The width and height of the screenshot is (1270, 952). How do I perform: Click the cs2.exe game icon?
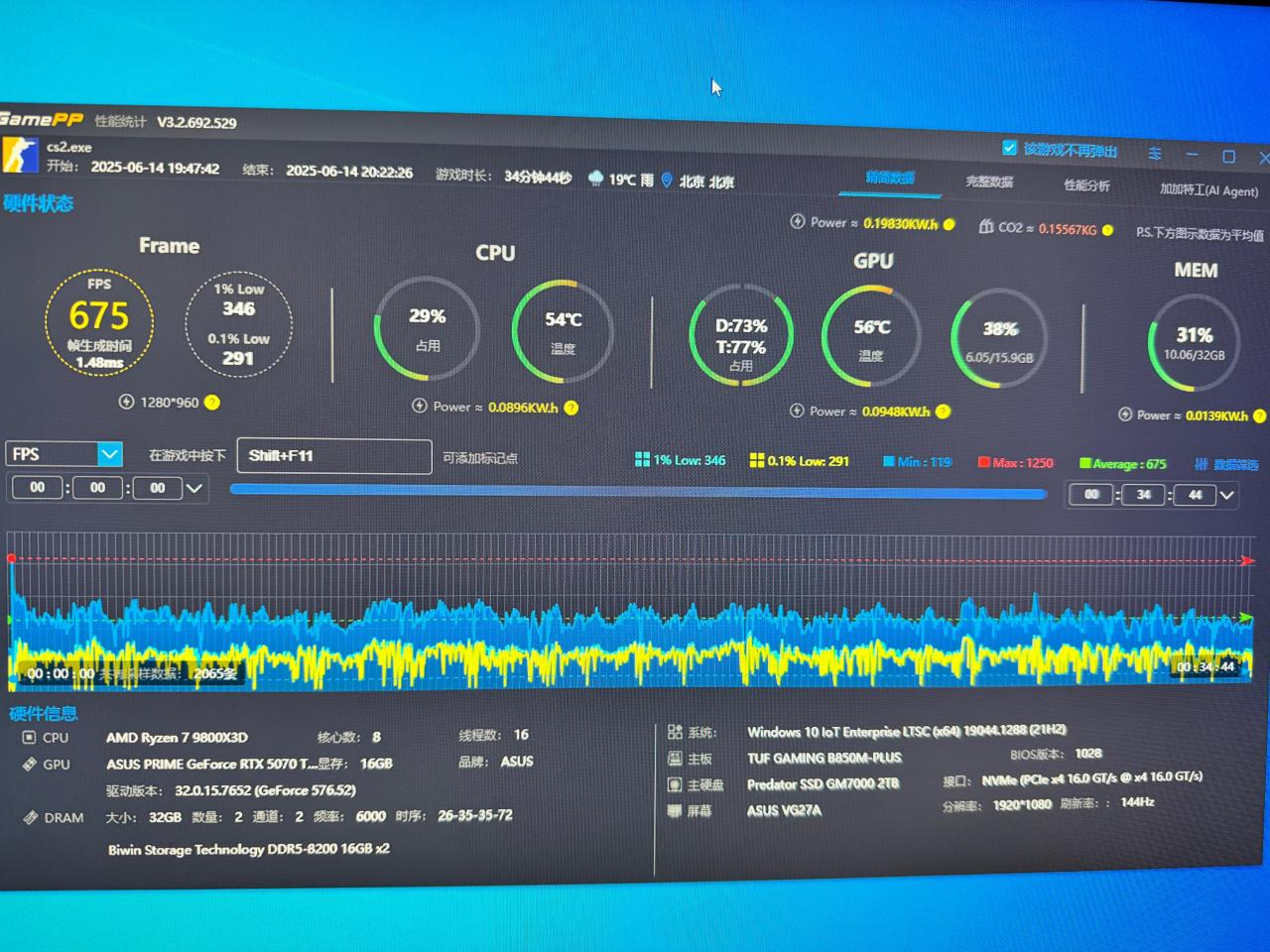coord(19,156)
